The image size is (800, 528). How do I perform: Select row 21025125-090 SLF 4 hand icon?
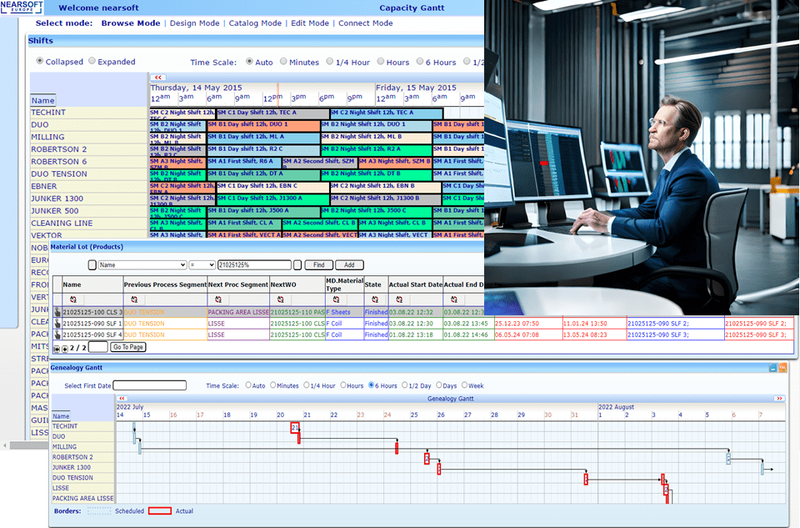tap(58, 335)
